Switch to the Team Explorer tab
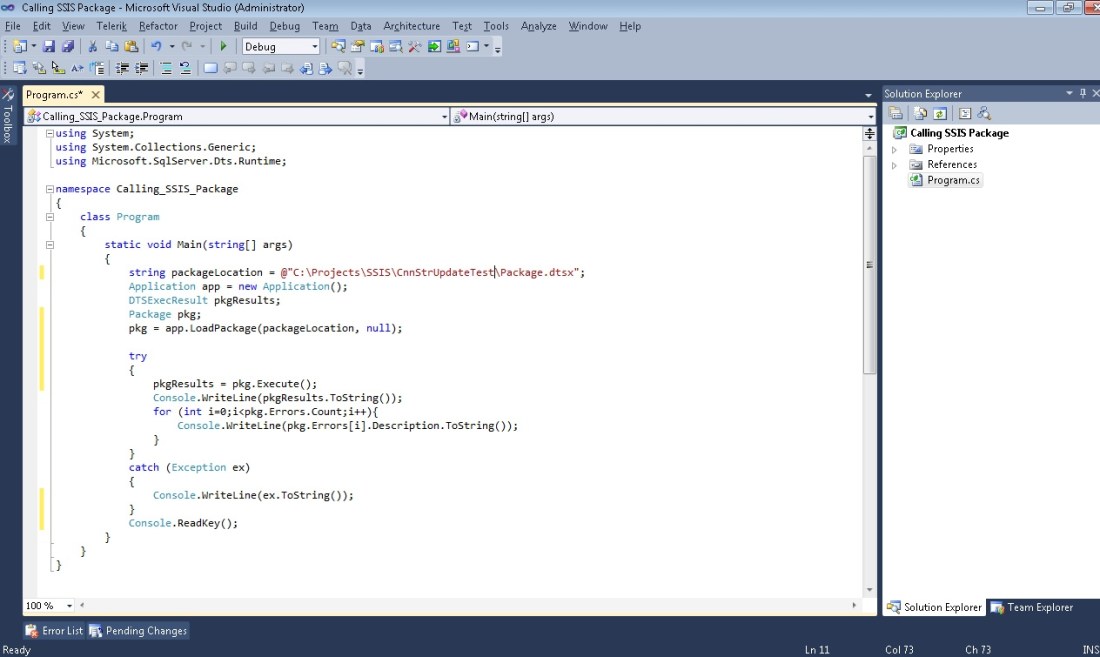 point(1032,607)
